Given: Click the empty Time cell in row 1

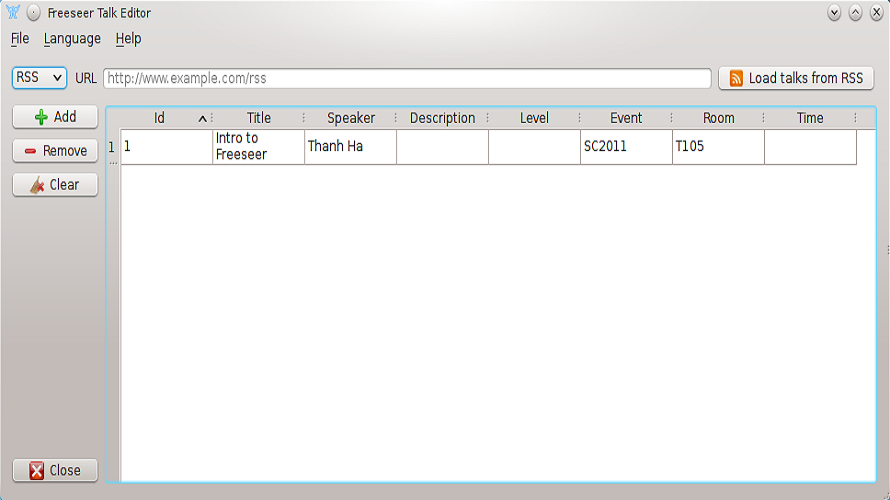Looking at the screenshot, I should [810, 146].
